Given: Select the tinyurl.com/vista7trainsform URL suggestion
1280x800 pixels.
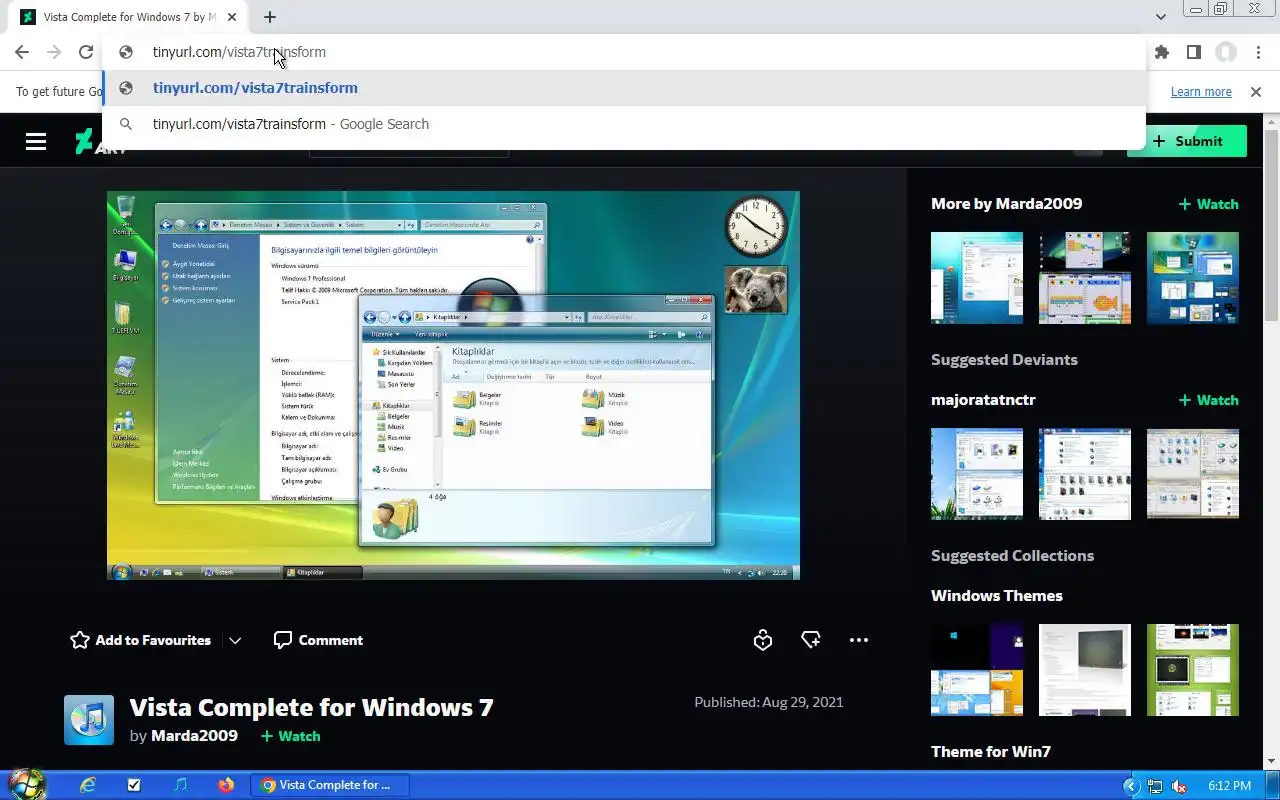Looking at the screenshot, I should click(x=624, y=88).
